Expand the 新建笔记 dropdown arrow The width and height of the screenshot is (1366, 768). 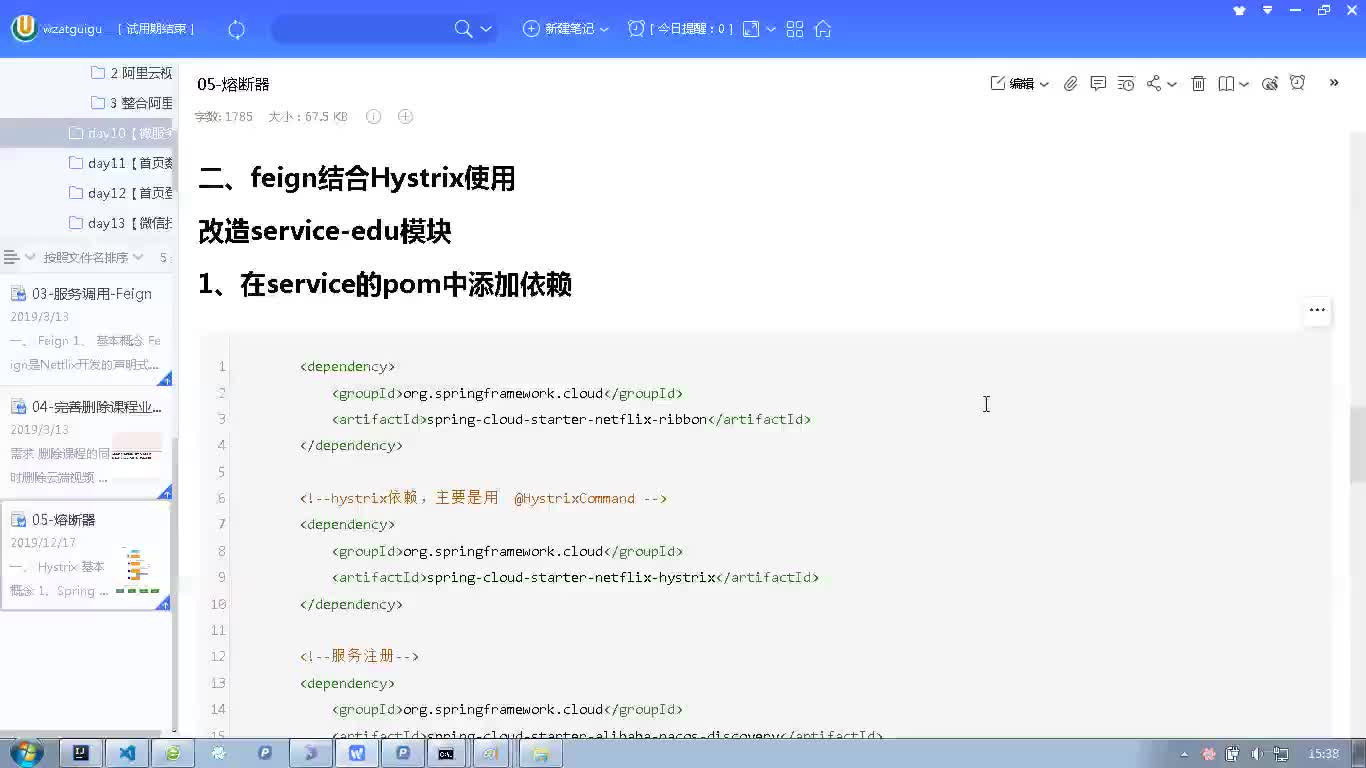(604, 30)
